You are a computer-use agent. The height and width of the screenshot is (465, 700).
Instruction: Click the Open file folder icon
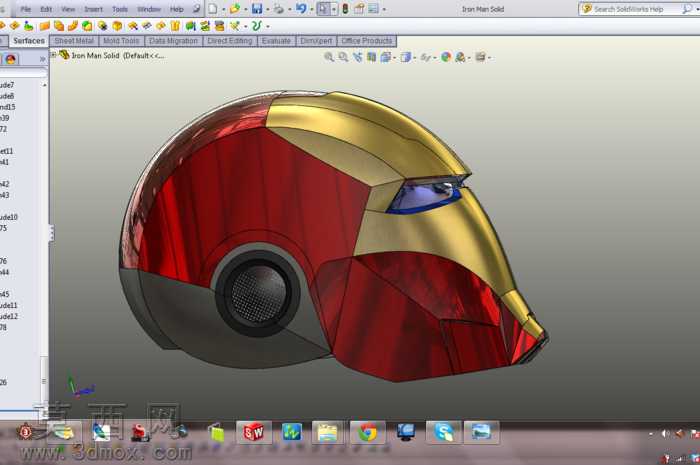coord(234,8)
